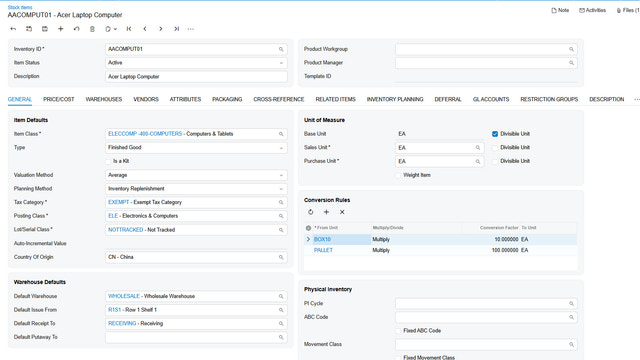The height and width of the screenshot is (360, 640).
Task: Enable the Fixed ABC Code checkbox
Action: point(398,331)
